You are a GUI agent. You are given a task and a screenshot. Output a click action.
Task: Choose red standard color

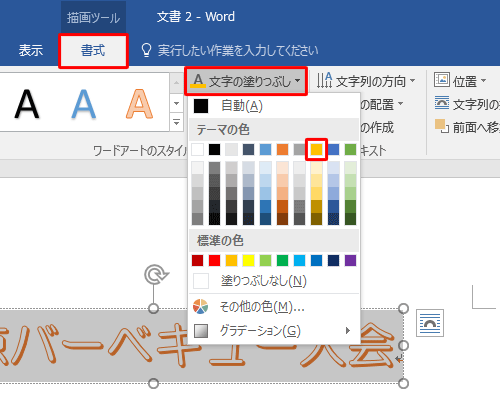point(215,260)
